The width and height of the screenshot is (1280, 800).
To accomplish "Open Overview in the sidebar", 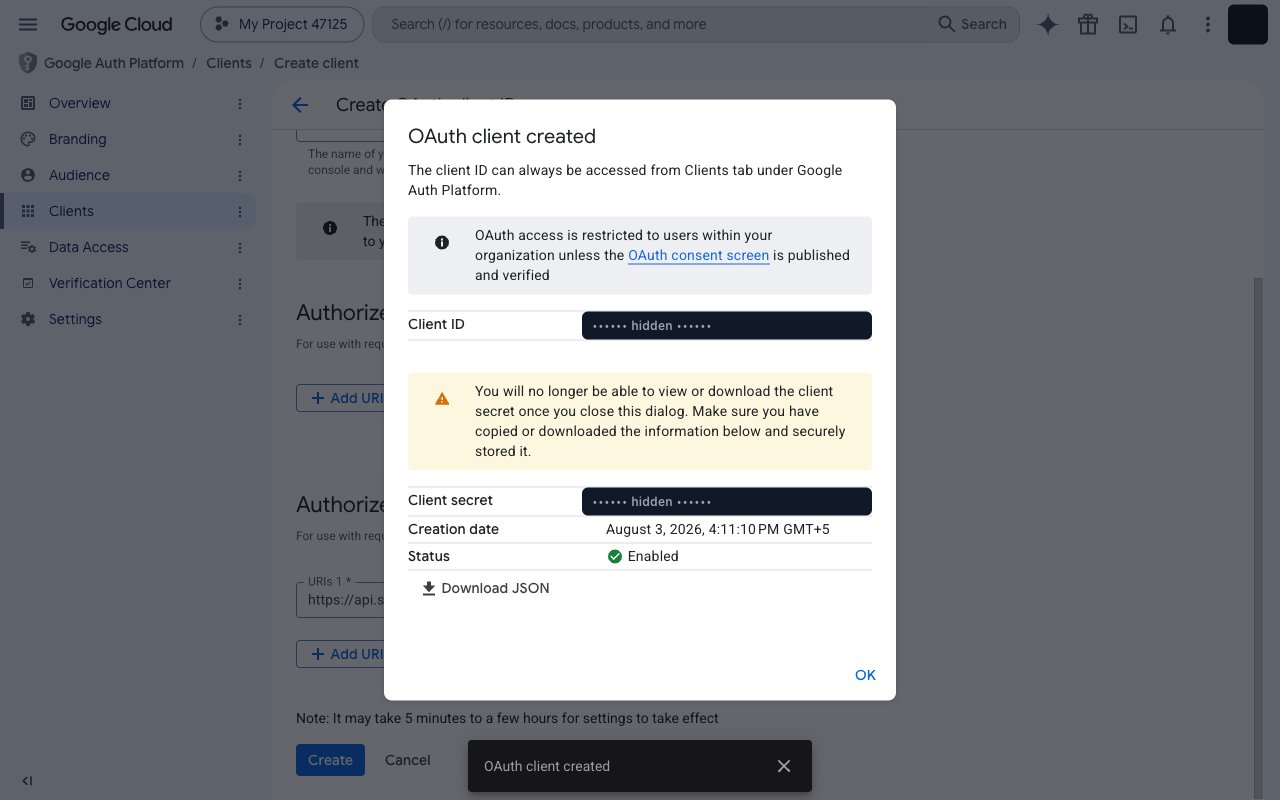I will (80, 103).
